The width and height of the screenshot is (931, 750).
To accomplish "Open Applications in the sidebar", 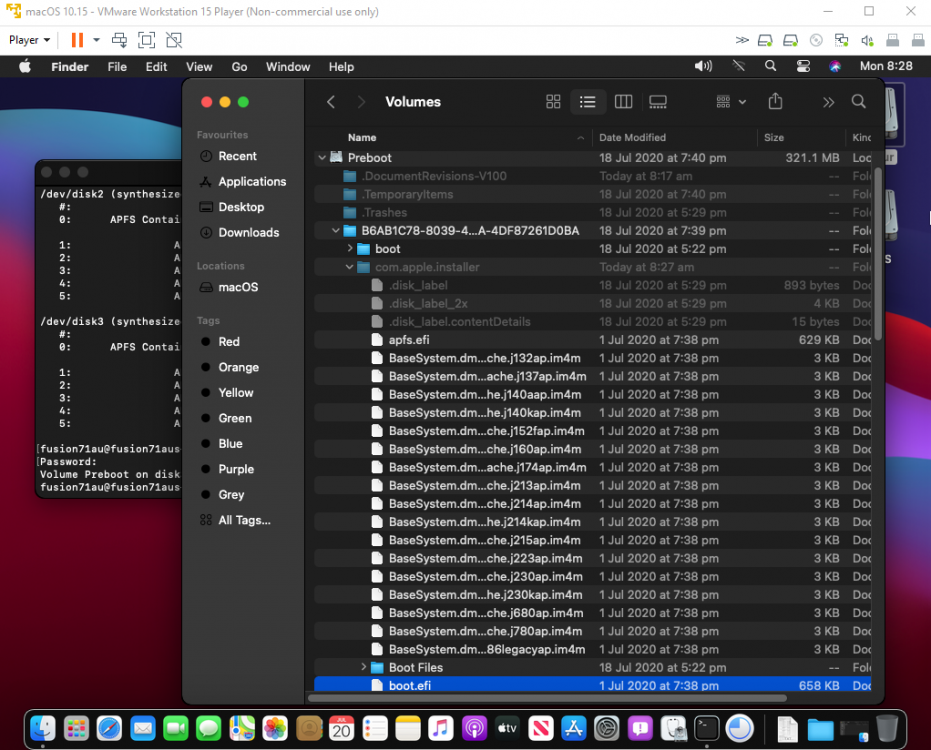I will pyautogui.click(x=252, y=182).
